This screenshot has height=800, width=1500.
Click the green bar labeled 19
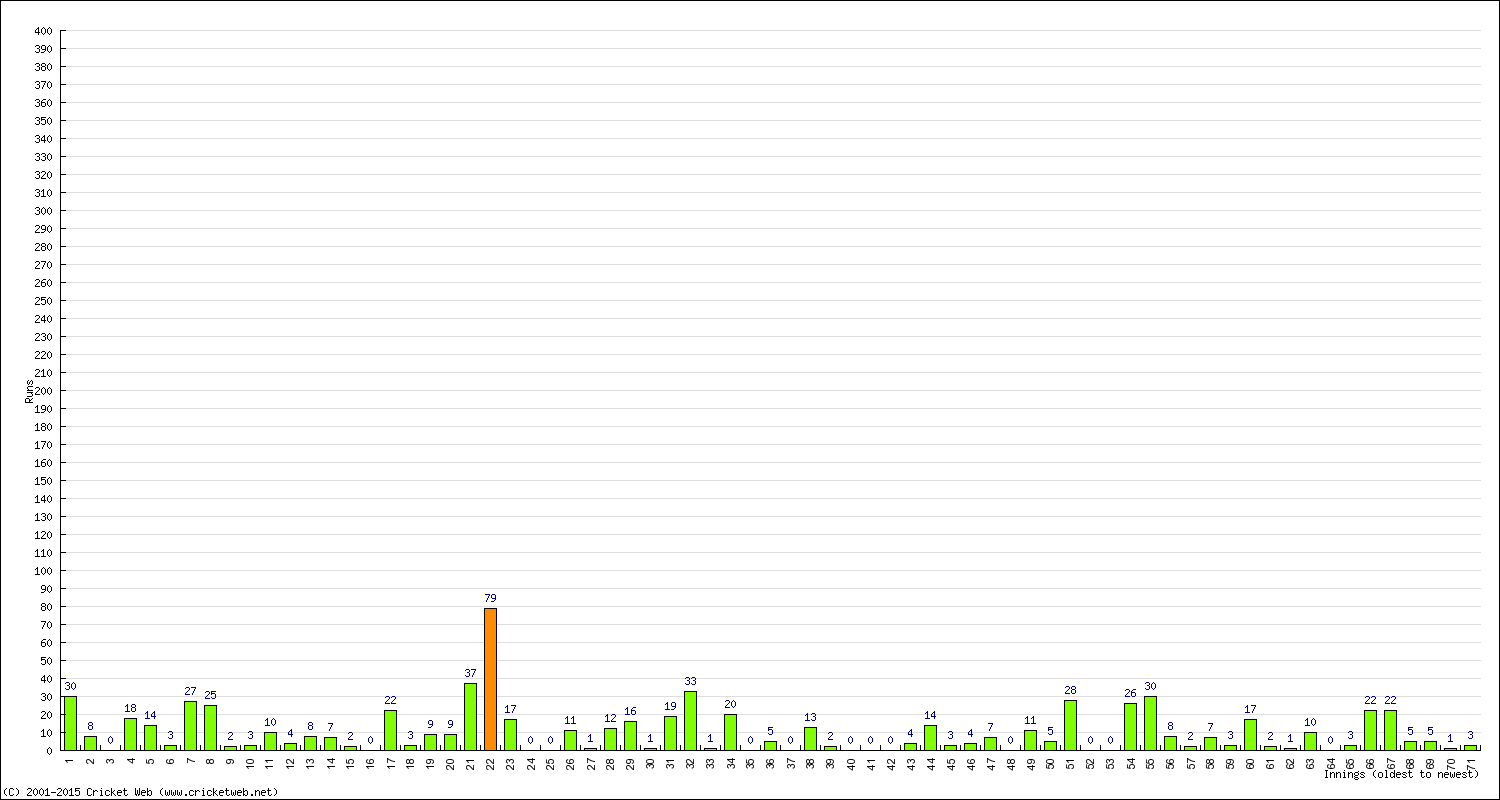click(x=670, y=733)
